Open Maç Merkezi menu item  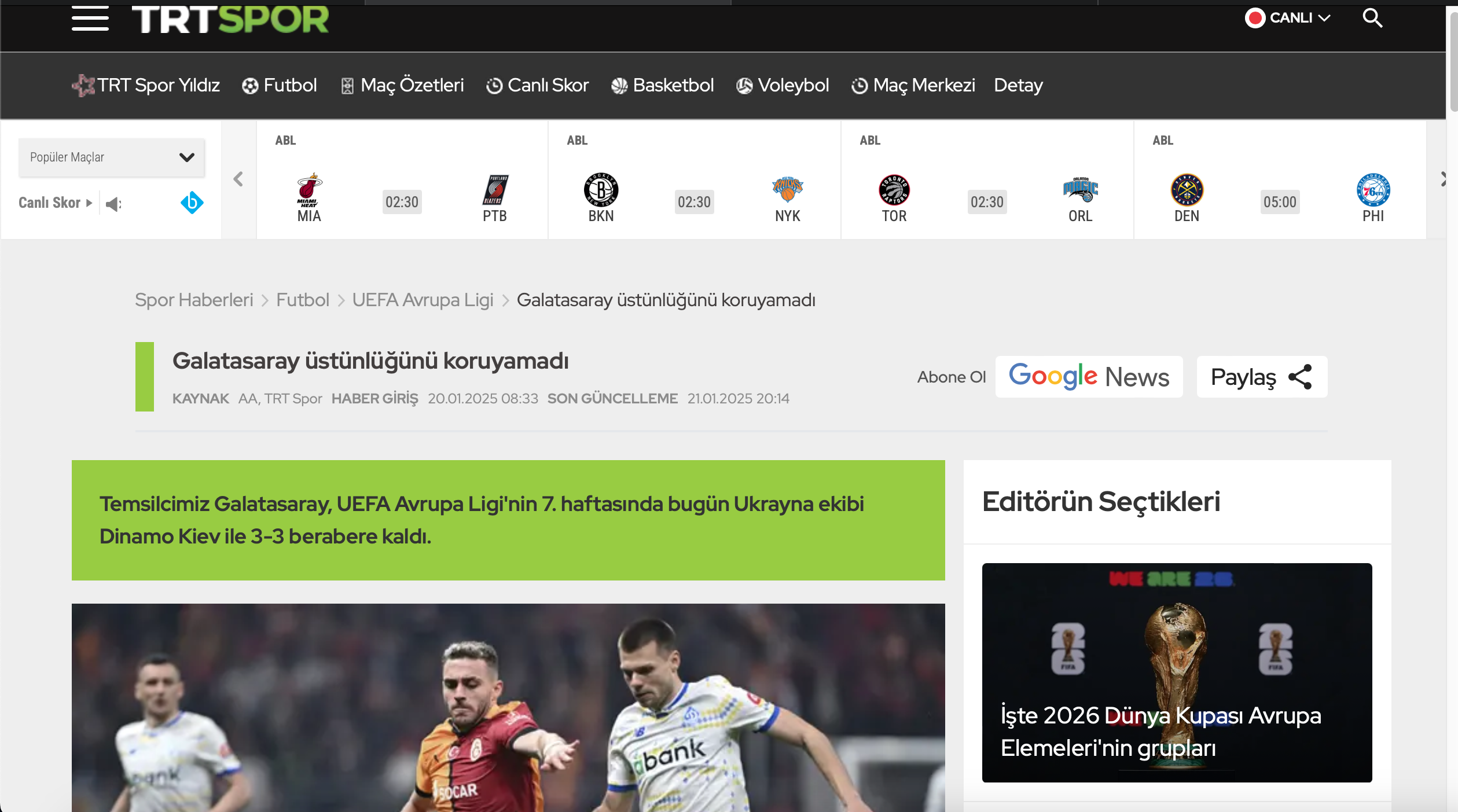pyautogui.click(x=913, y=85)
